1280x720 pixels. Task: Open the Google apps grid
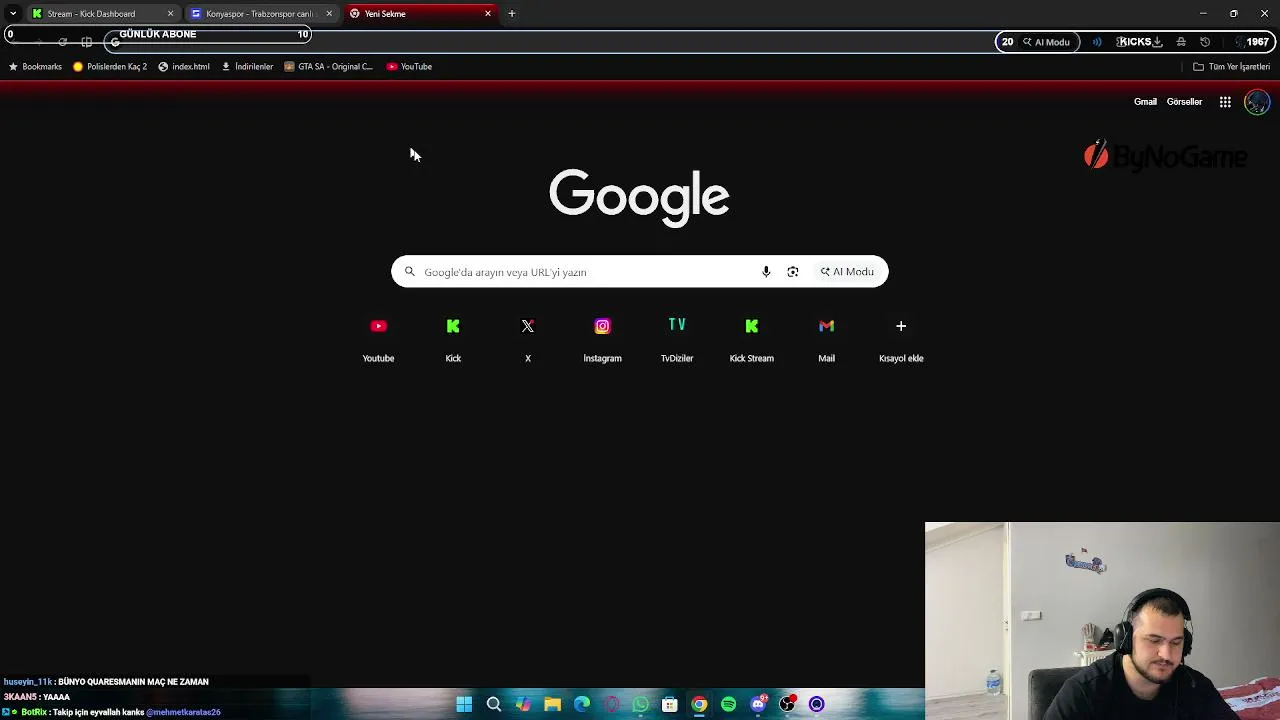pos(1225,102)
